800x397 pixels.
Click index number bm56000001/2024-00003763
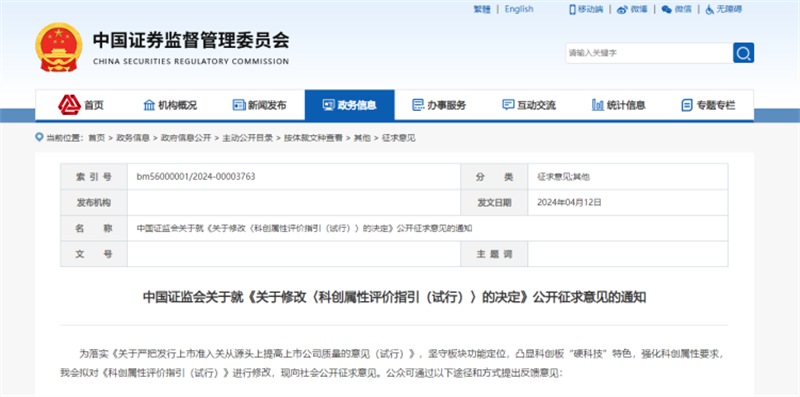click(196, 177)
